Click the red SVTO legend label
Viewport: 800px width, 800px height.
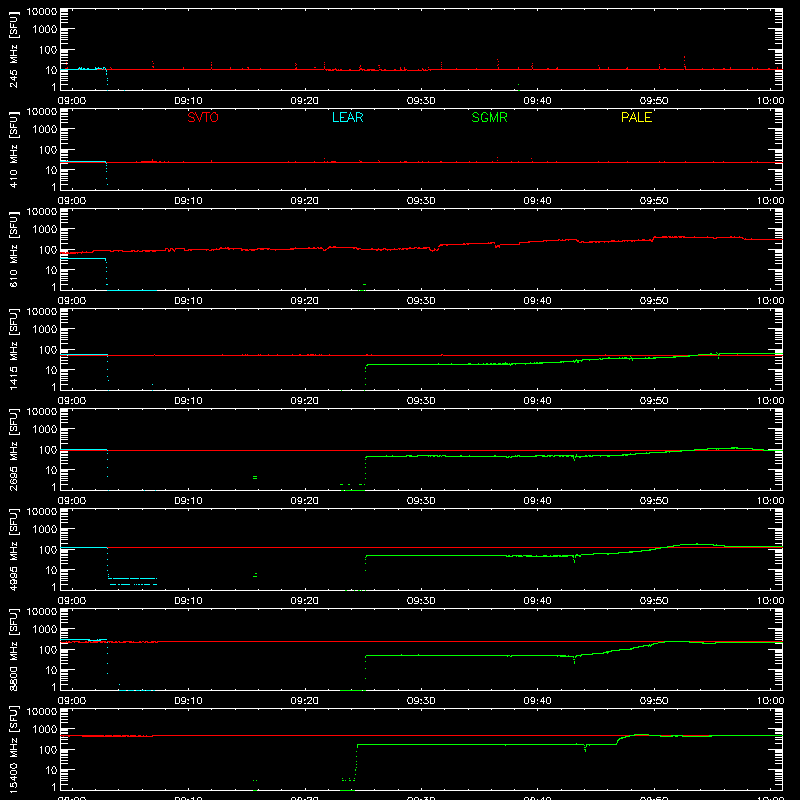[203, 117]
